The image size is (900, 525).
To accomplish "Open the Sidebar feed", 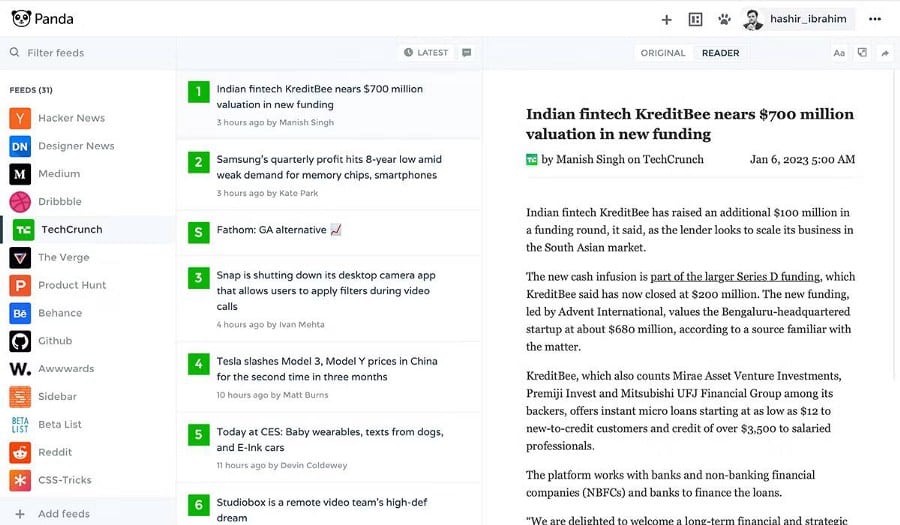I will (88, 396).
